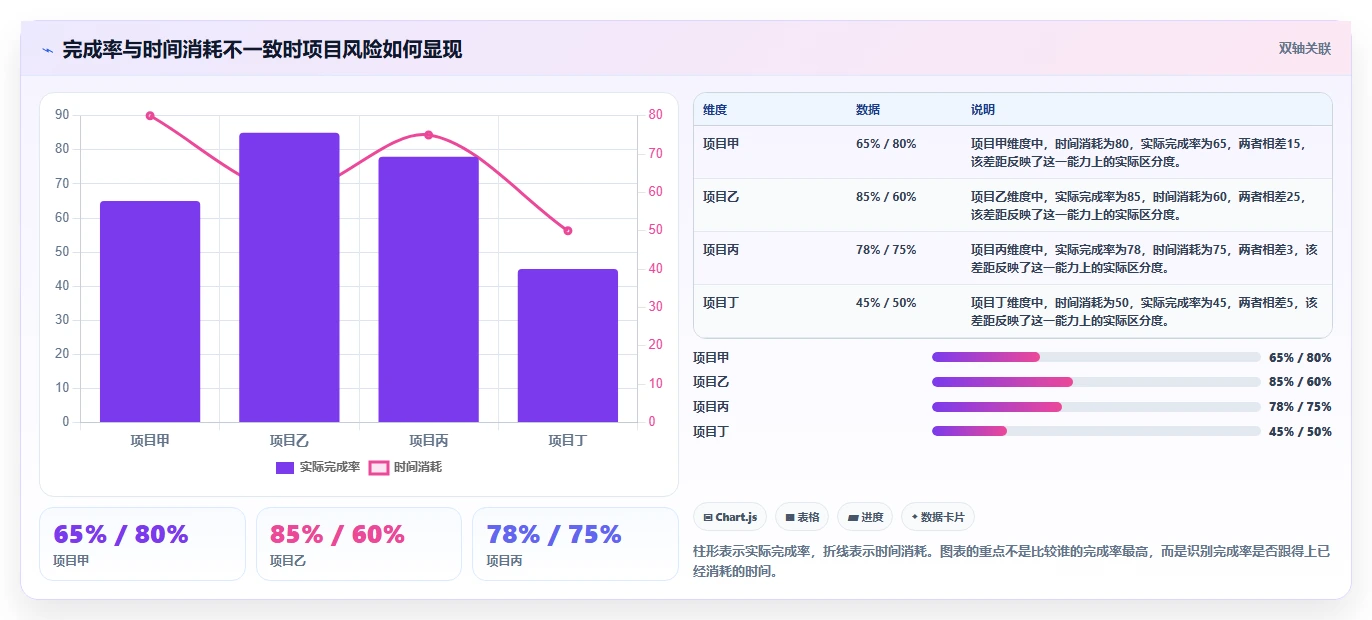Select the 项目乙 purple bar in the chart
The width and height of the screenshot is (1372, 620).
pos(289,277)
